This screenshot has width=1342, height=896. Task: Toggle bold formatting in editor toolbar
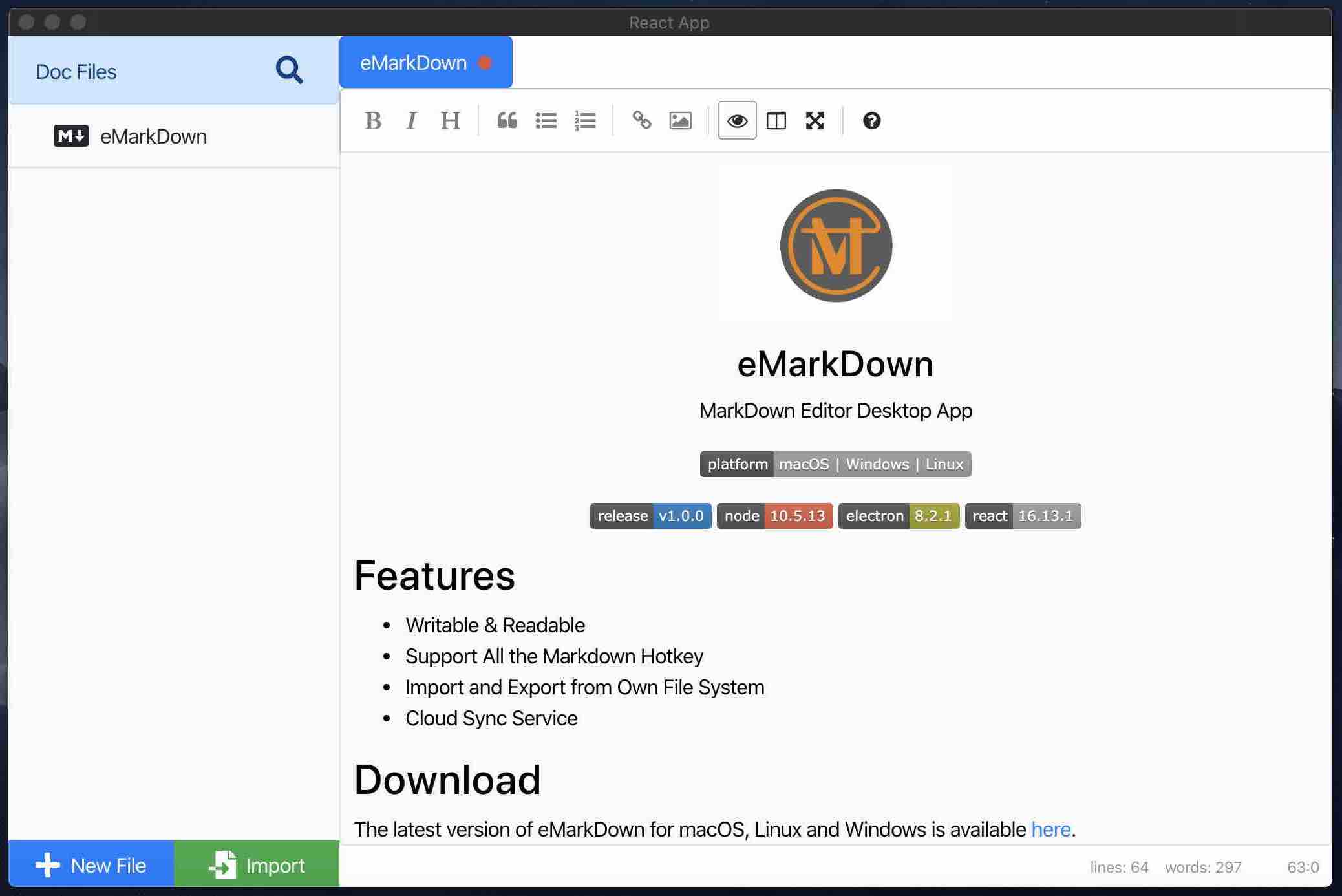[373, 121]
